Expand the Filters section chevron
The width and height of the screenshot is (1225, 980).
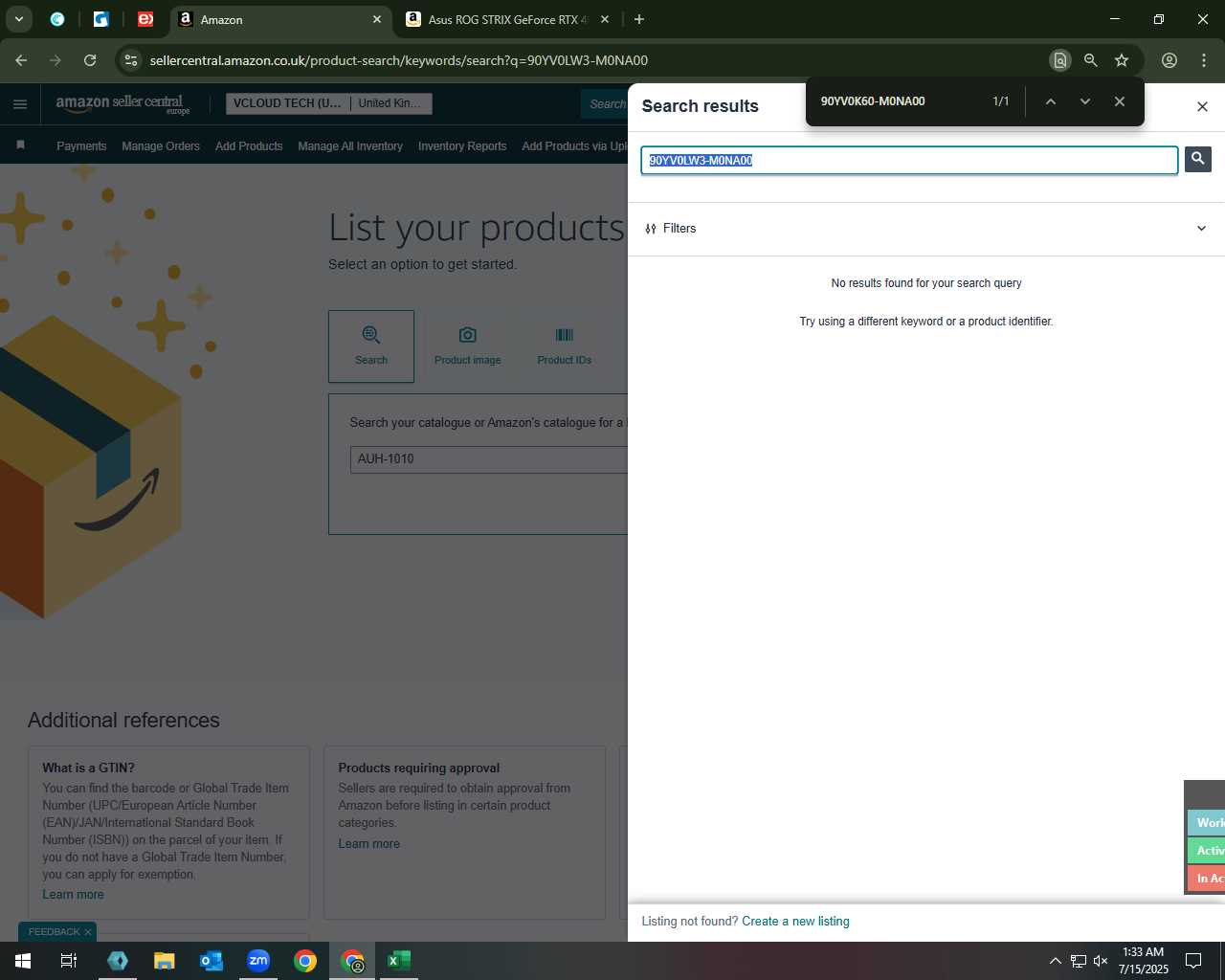click(x=1201, y=229)
